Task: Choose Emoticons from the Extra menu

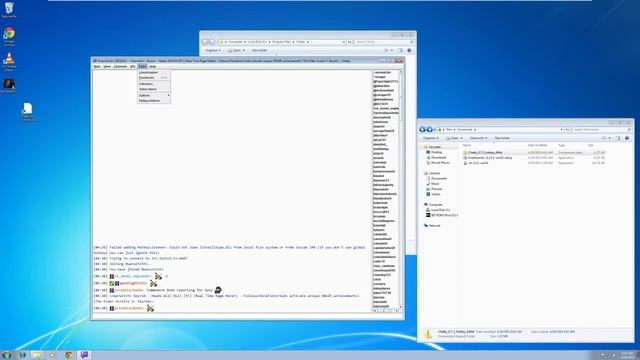Action: click(154, 78)
